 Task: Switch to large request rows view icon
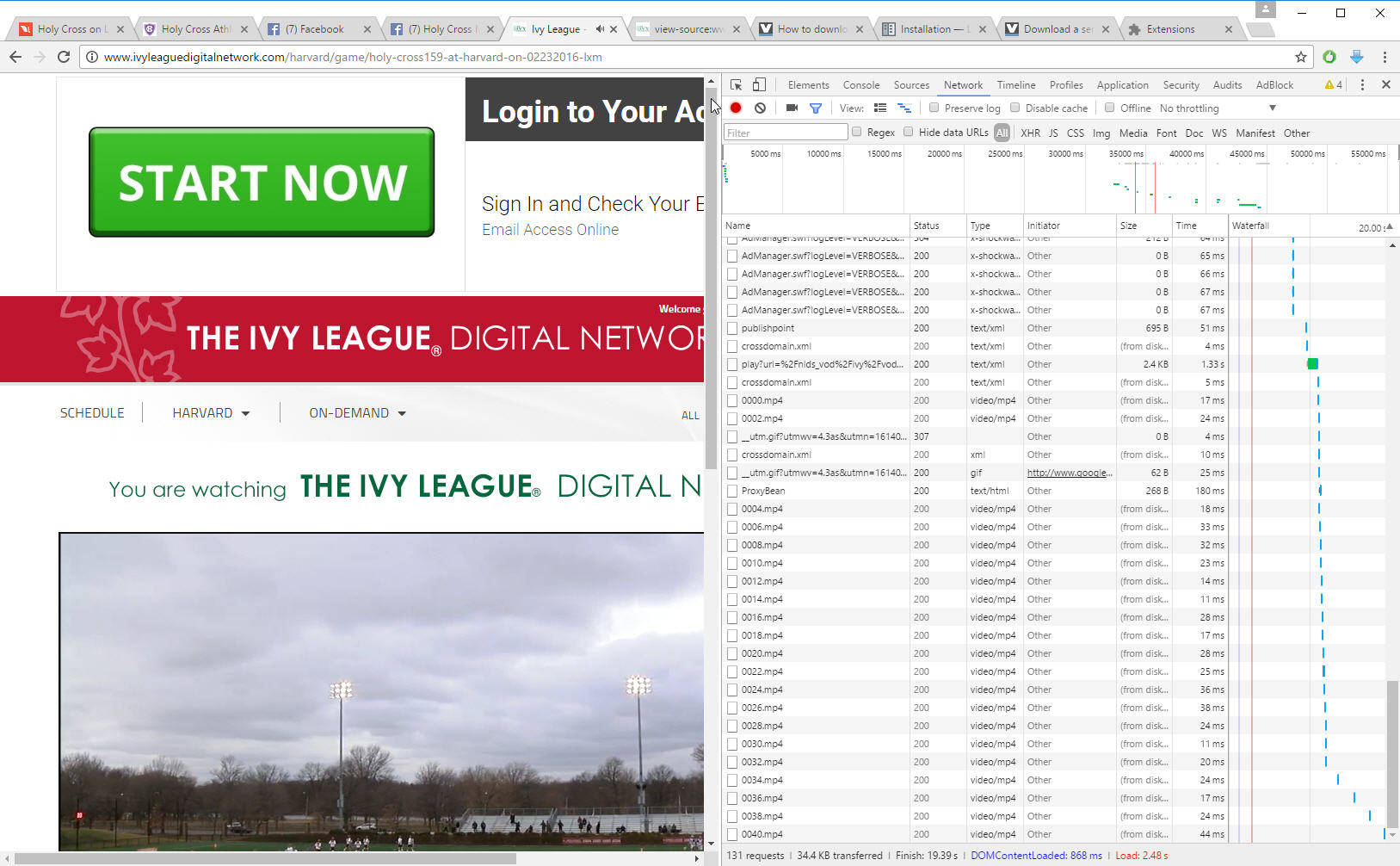click(880, 108)
